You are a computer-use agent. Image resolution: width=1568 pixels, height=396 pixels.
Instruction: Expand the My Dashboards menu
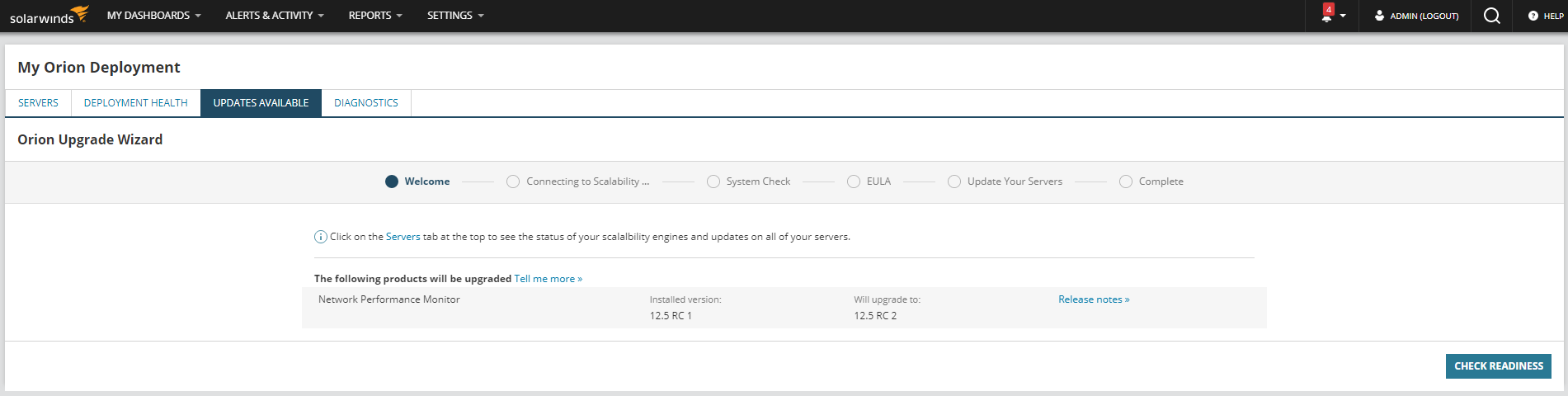pyautogui.click(x=153, y=16)
